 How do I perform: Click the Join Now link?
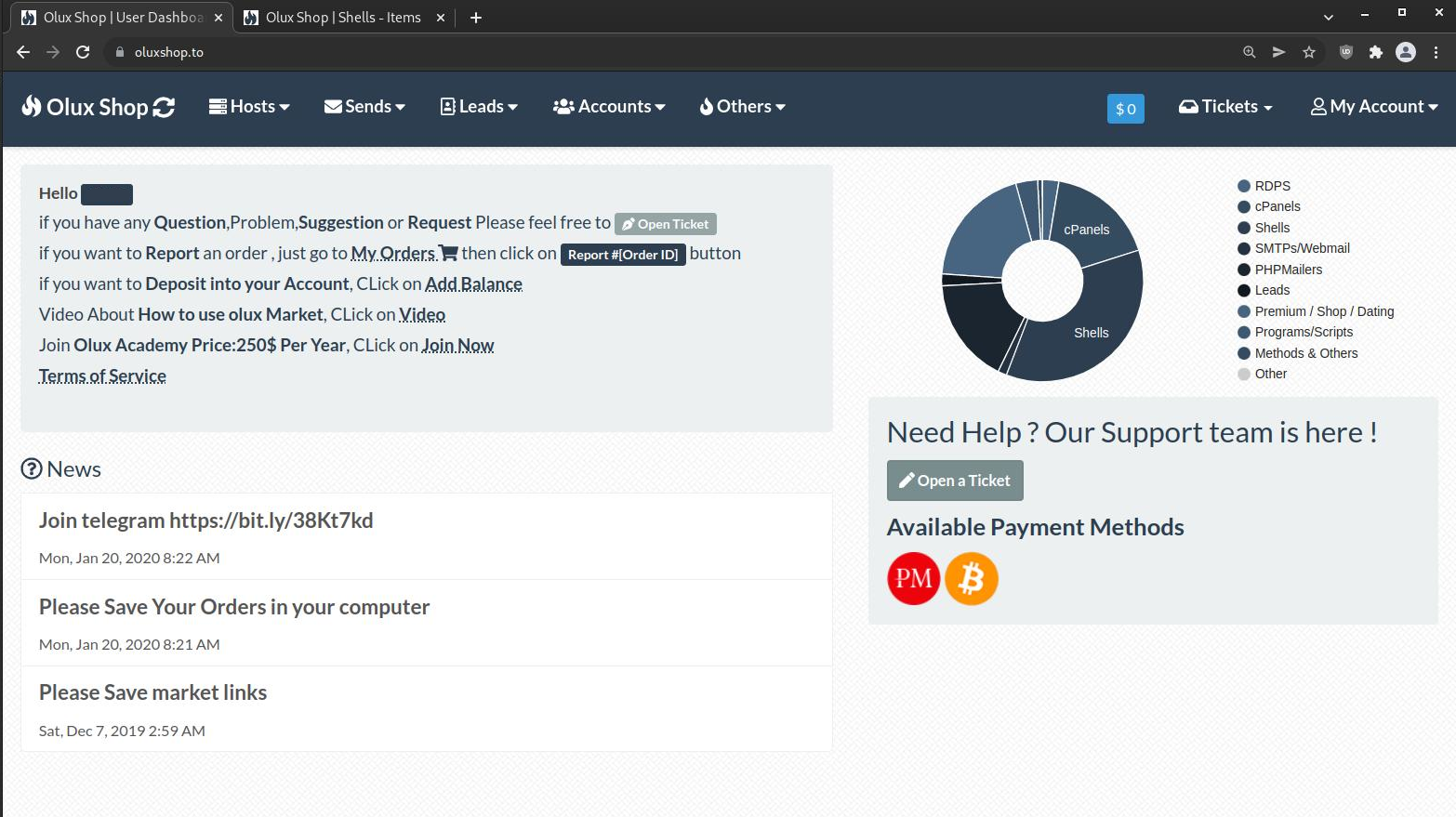pos(457,345)
